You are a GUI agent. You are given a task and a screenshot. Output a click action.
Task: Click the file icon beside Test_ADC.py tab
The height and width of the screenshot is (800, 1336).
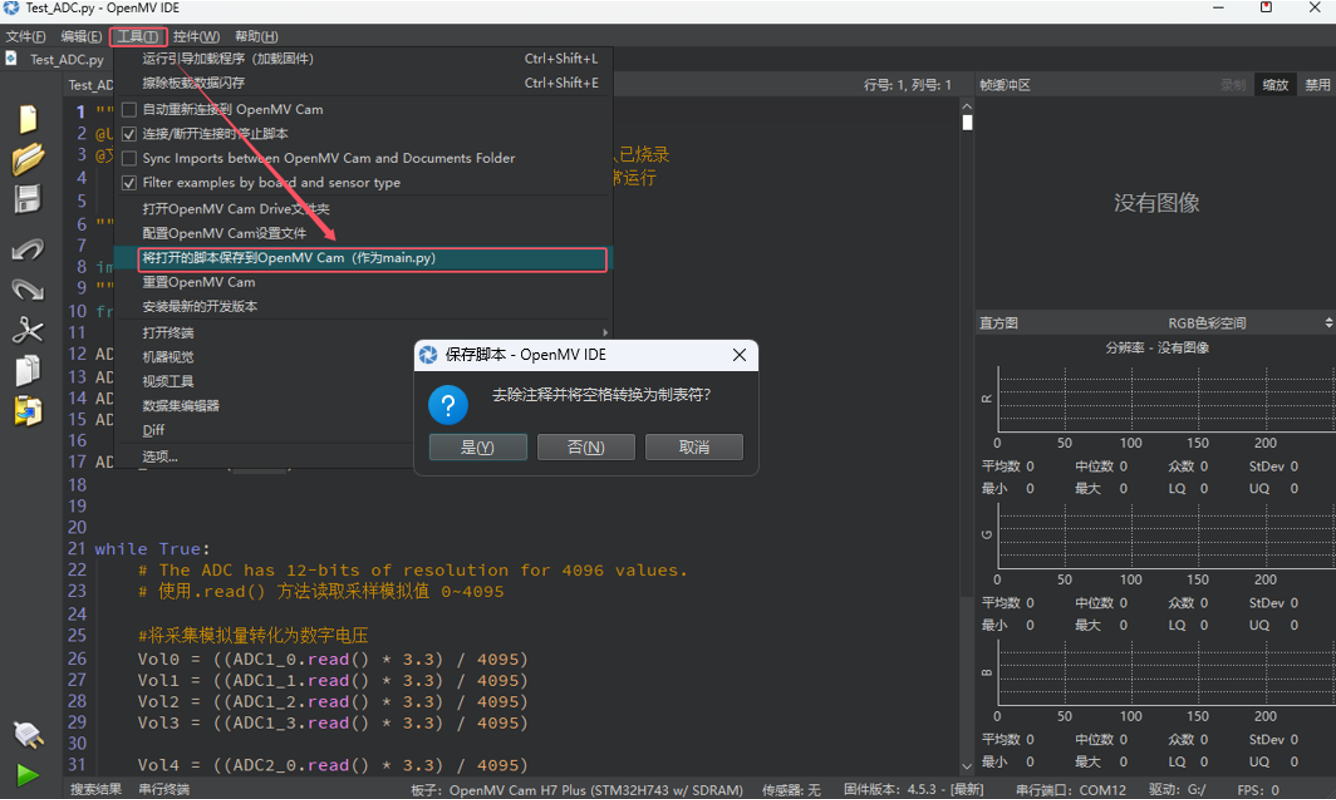pos(11,58)
